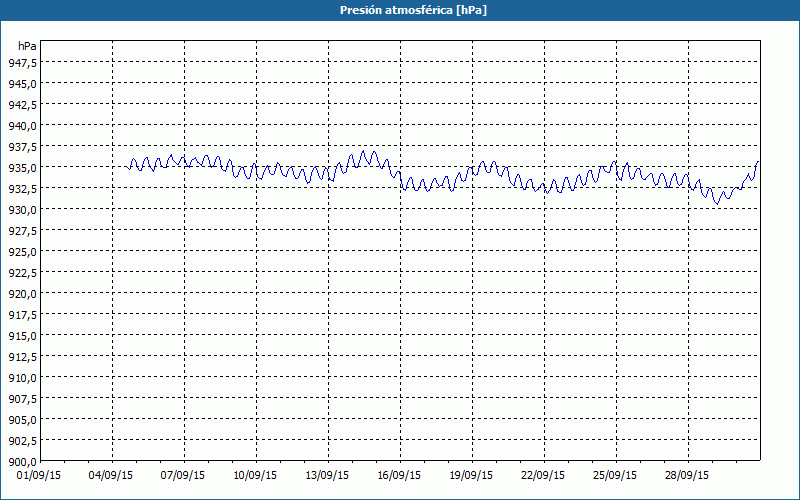Click the 922,5 y-axis label
The image size is (800, 500).
coord(22,273)
